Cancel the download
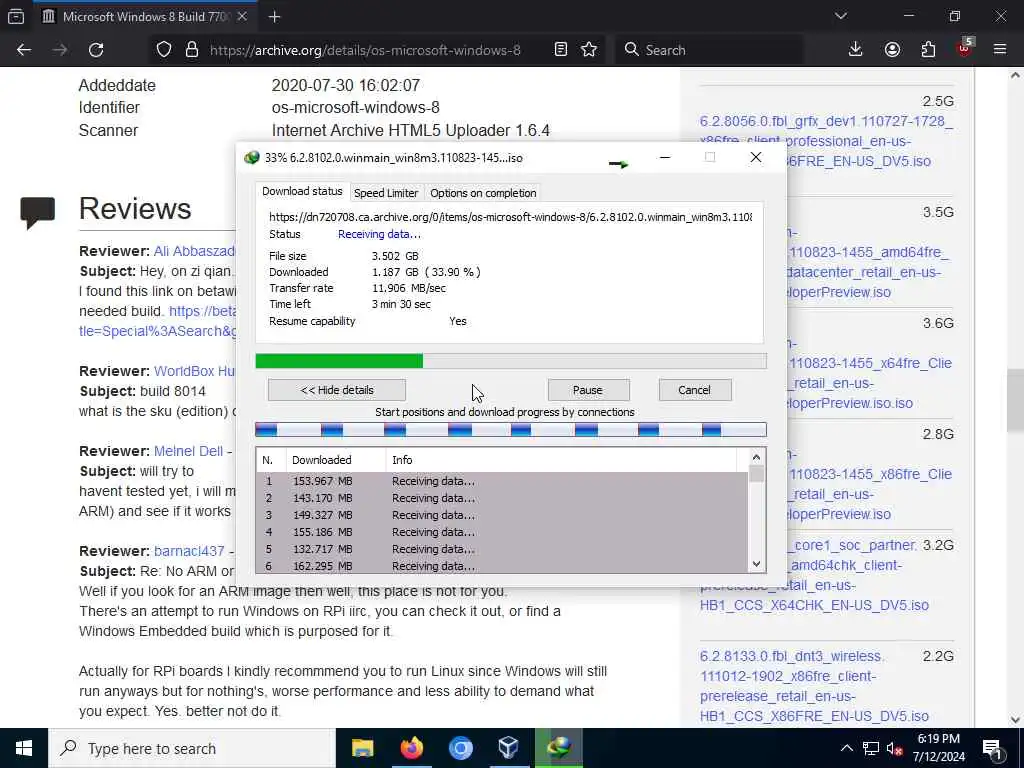 pos(694,390)
